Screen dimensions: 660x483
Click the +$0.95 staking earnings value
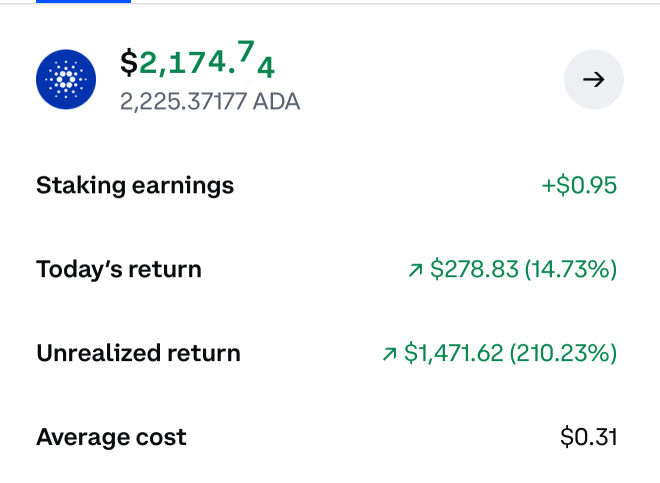coord(579,185)
